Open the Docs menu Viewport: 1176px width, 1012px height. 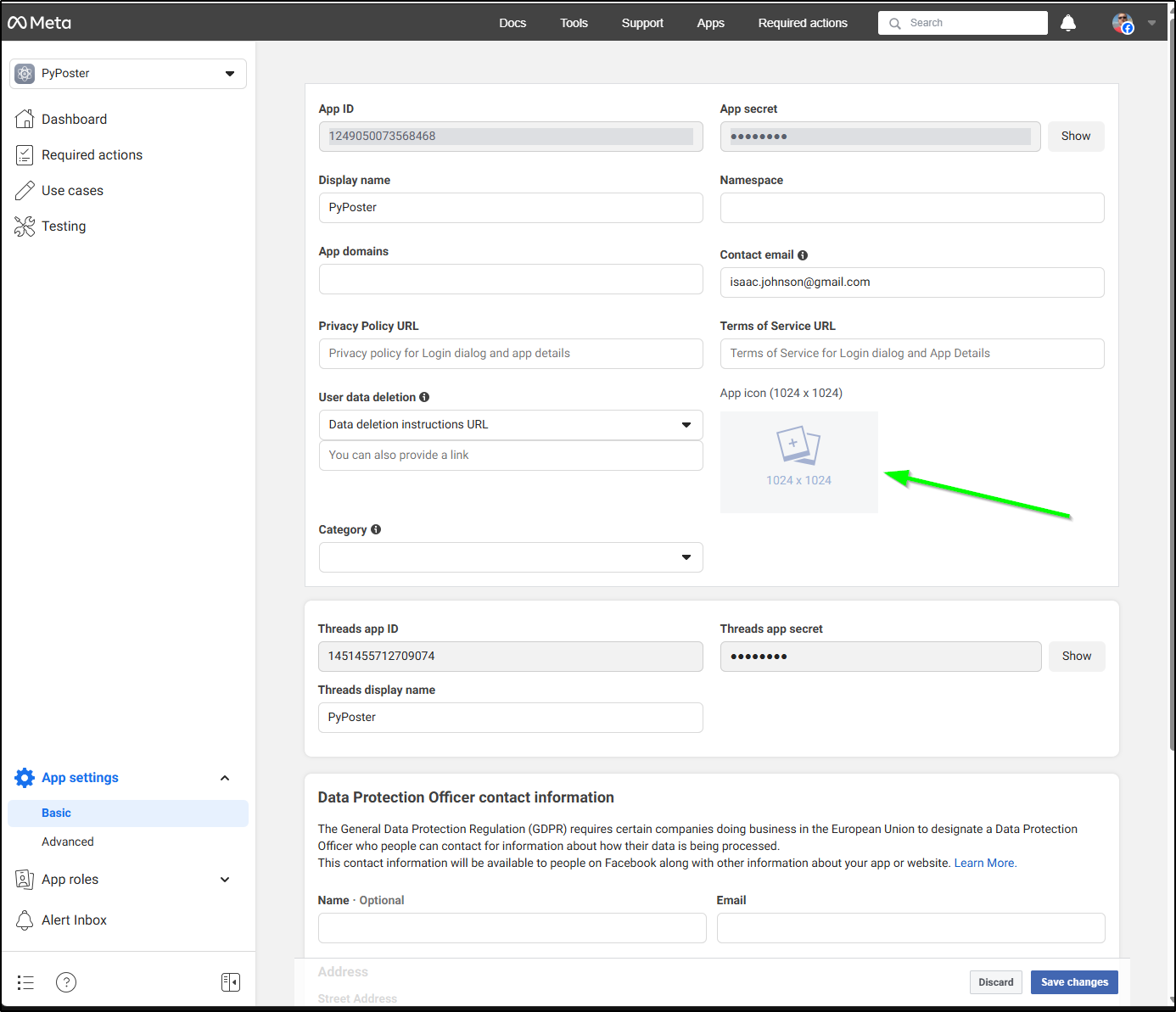coord(512,23)
